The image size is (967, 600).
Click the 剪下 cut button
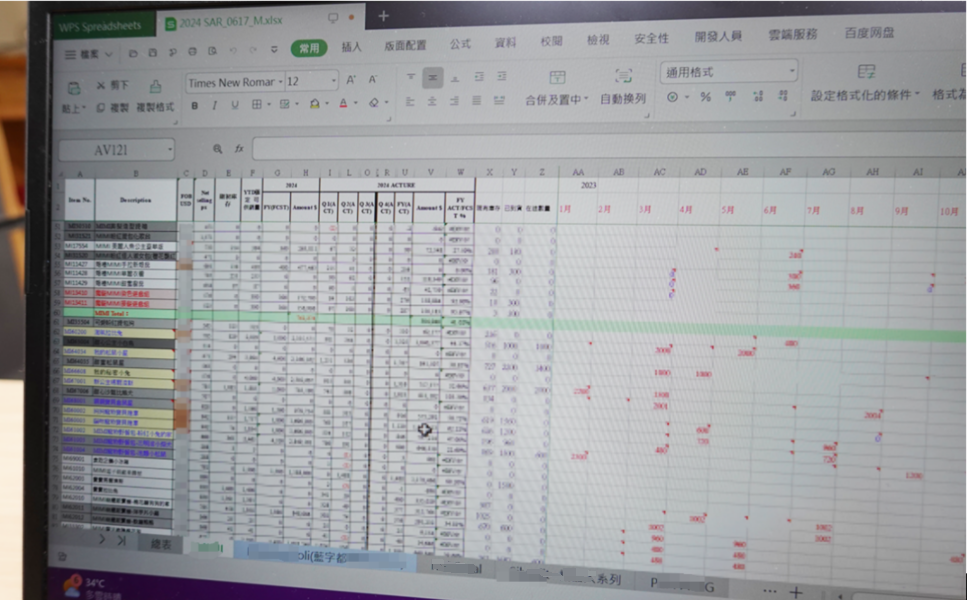coord(113,86)
